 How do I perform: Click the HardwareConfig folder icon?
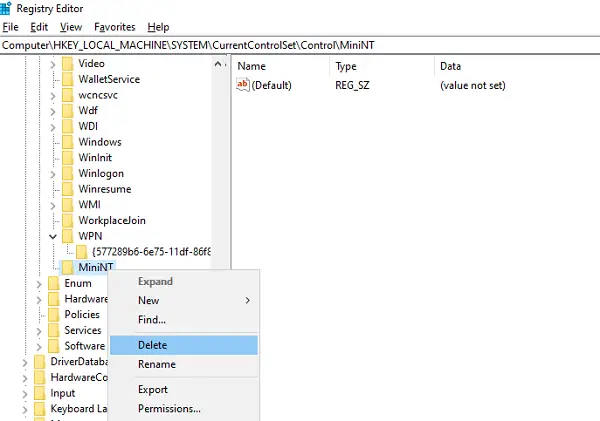pyautogui.click(x=39, y=377)
